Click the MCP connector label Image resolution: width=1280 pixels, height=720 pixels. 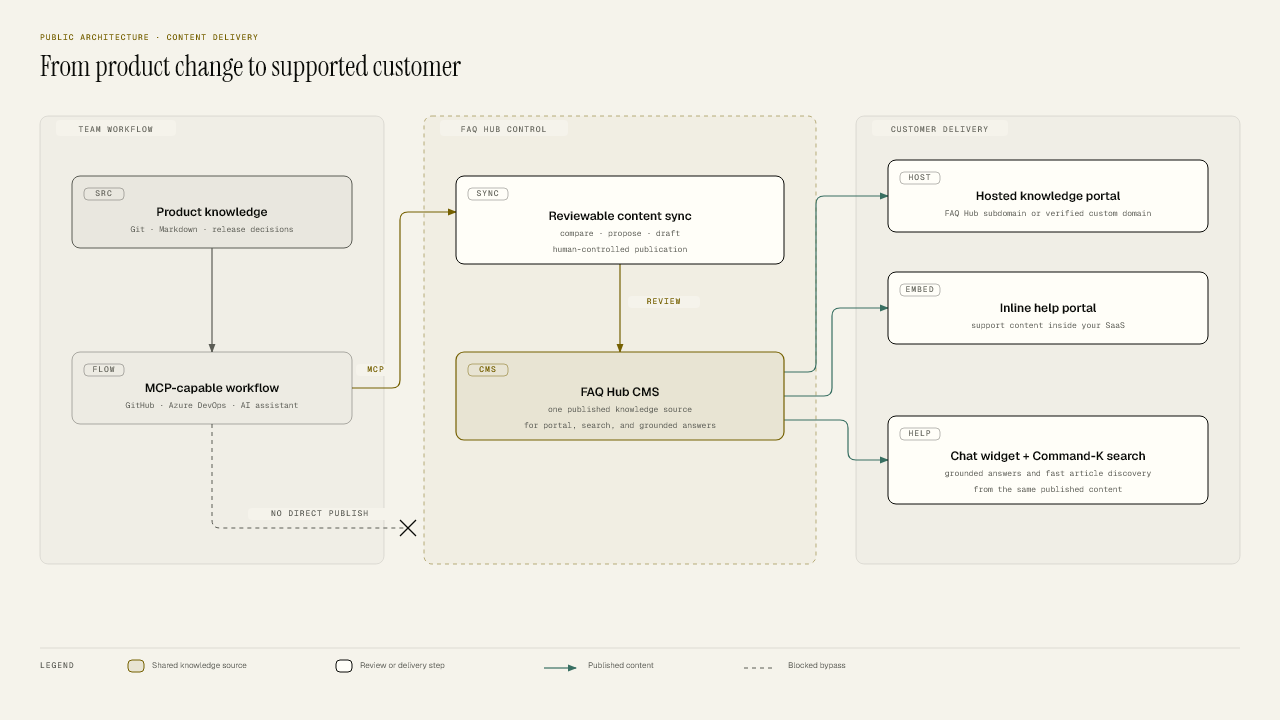(x=376, y=370)
